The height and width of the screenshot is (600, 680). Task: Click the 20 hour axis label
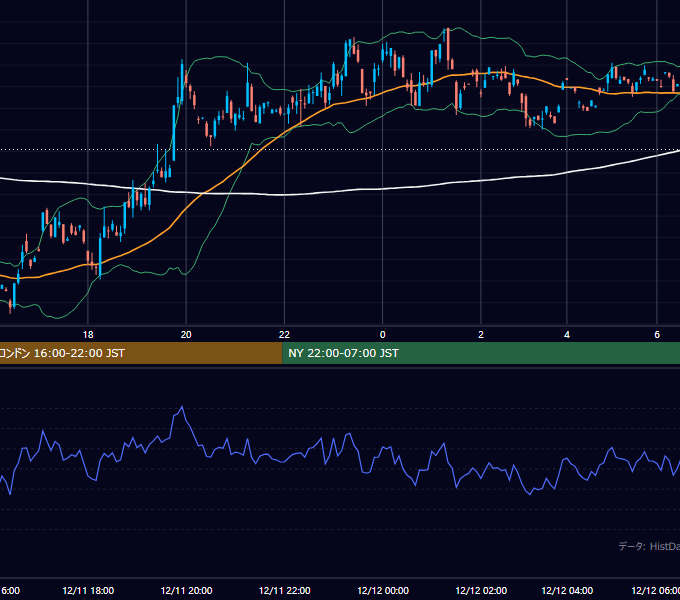pyautogui.click(x=186, y=335)
